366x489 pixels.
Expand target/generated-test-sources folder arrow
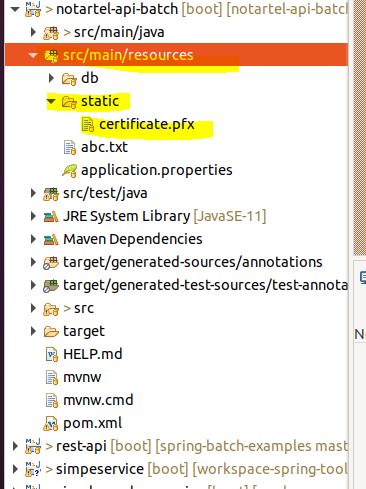tap(33, 285)
